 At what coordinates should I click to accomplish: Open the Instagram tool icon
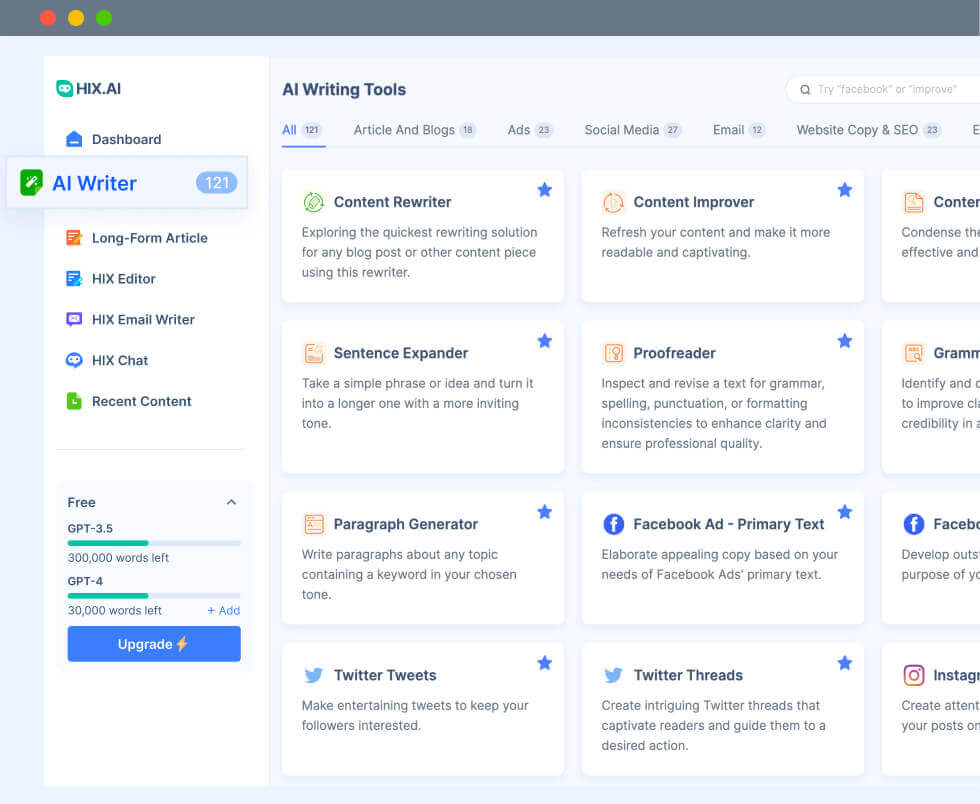click(914, 674)
